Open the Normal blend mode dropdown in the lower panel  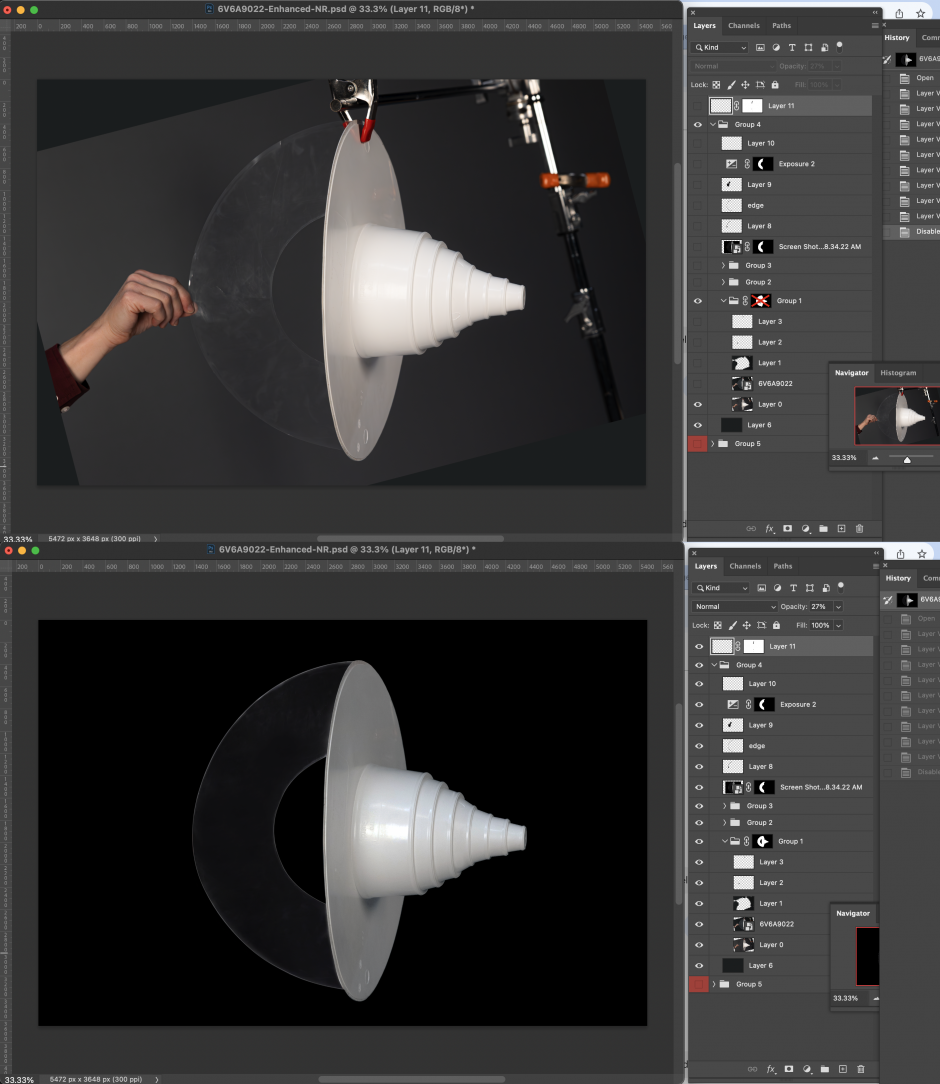click(x=735, y=607)
